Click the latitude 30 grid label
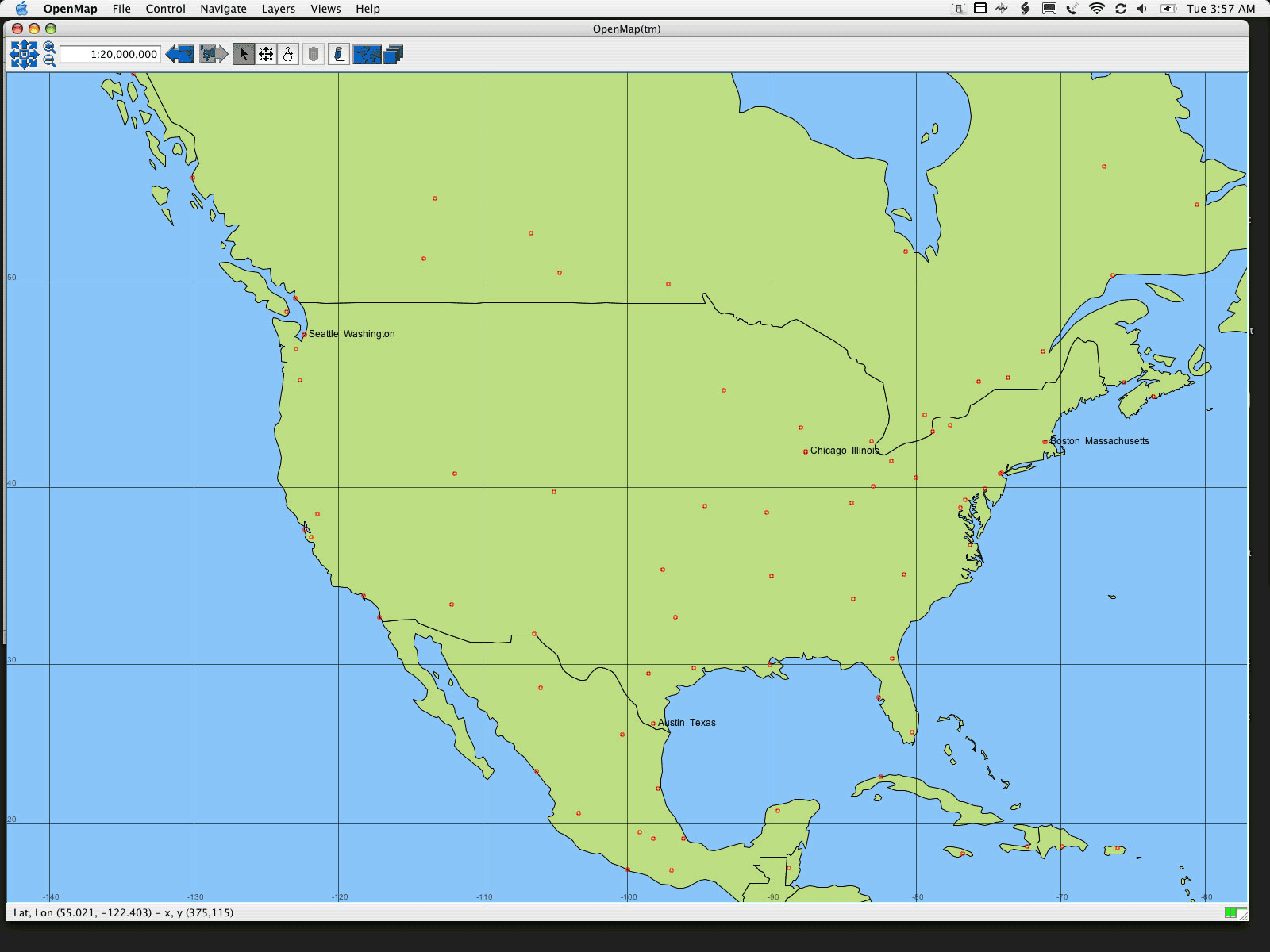 tap(11, 660)
